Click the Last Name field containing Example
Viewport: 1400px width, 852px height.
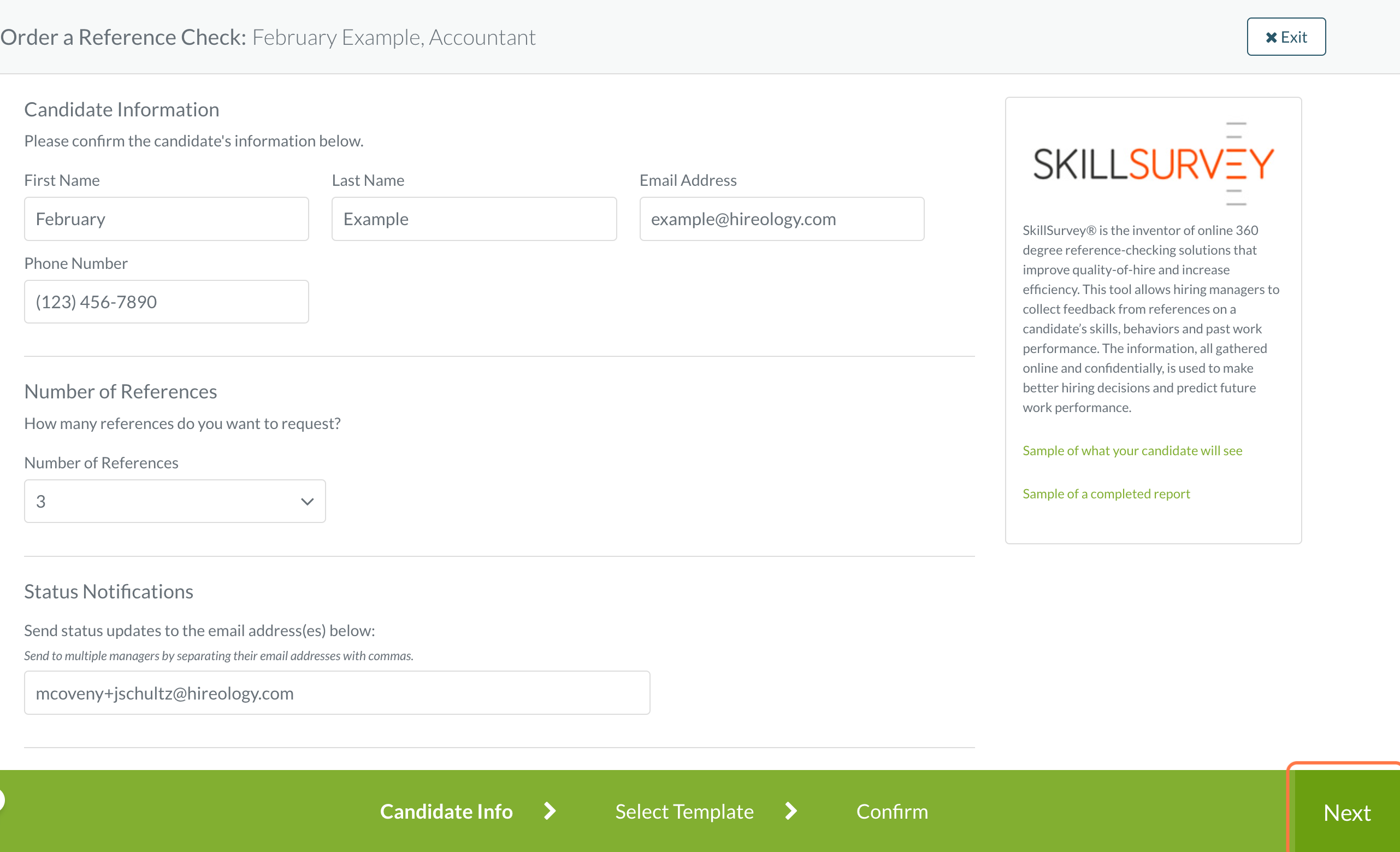coord(474,219)
